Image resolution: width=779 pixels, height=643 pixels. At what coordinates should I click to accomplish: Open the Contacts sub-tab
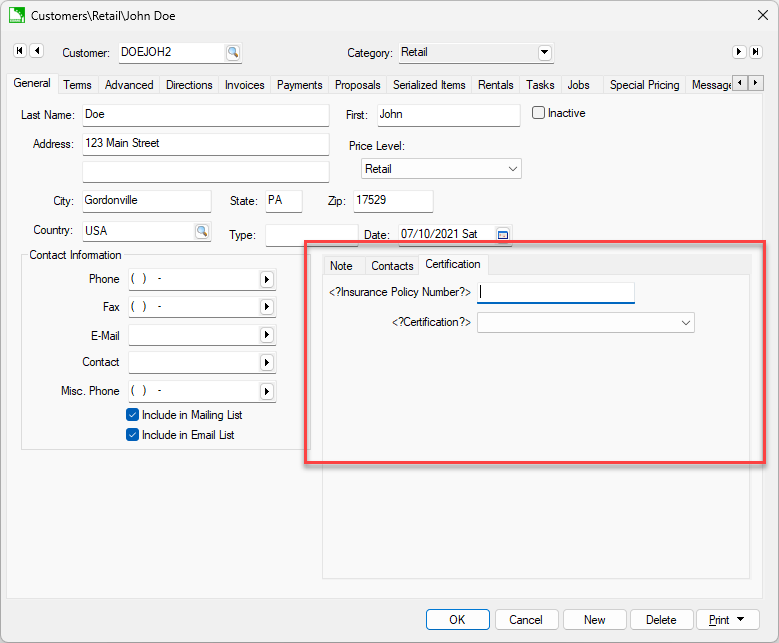[392, 266]
